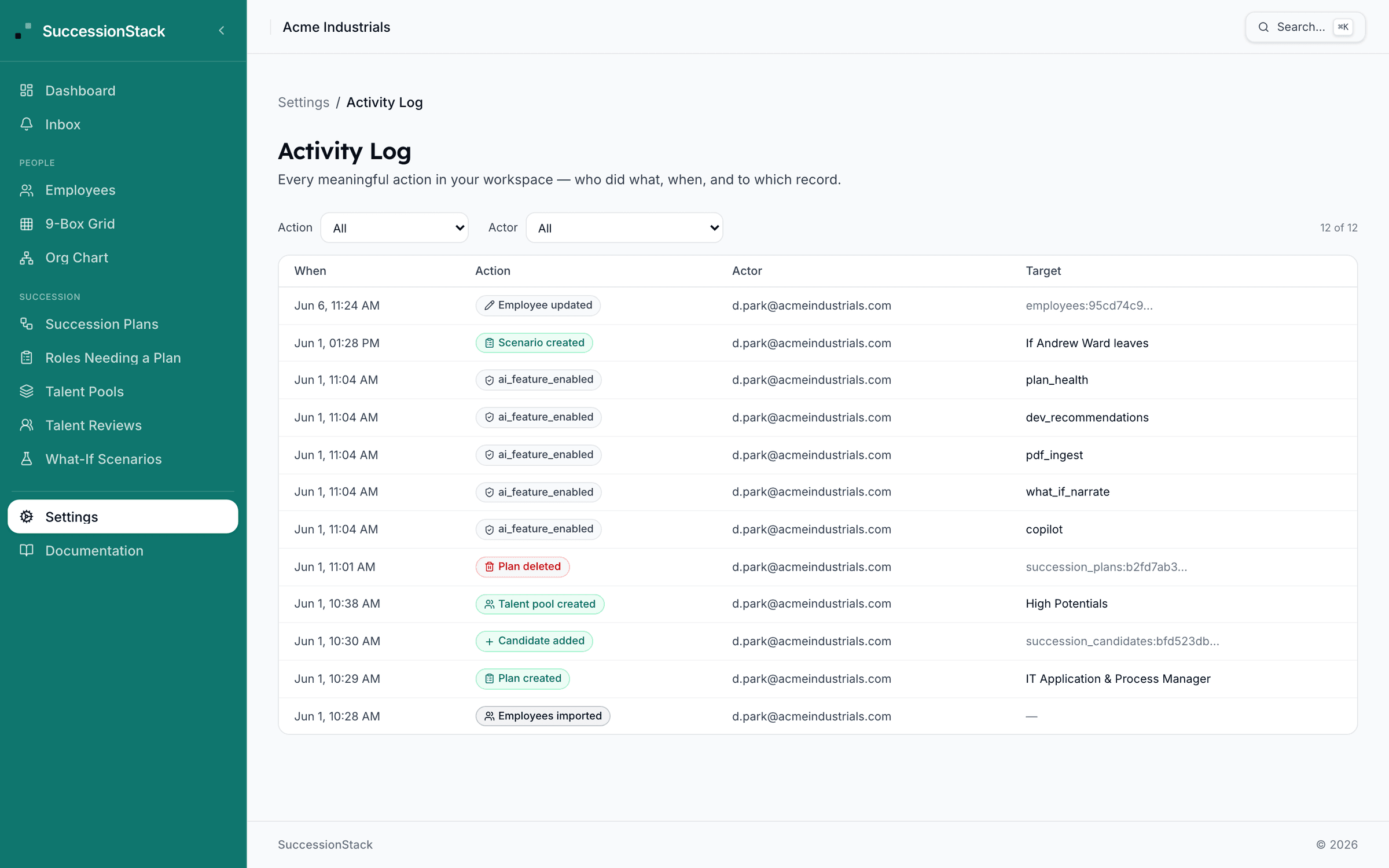Click the Settings breadcrumb link
Screen dimensions: 1389x868
coord(303,102)
